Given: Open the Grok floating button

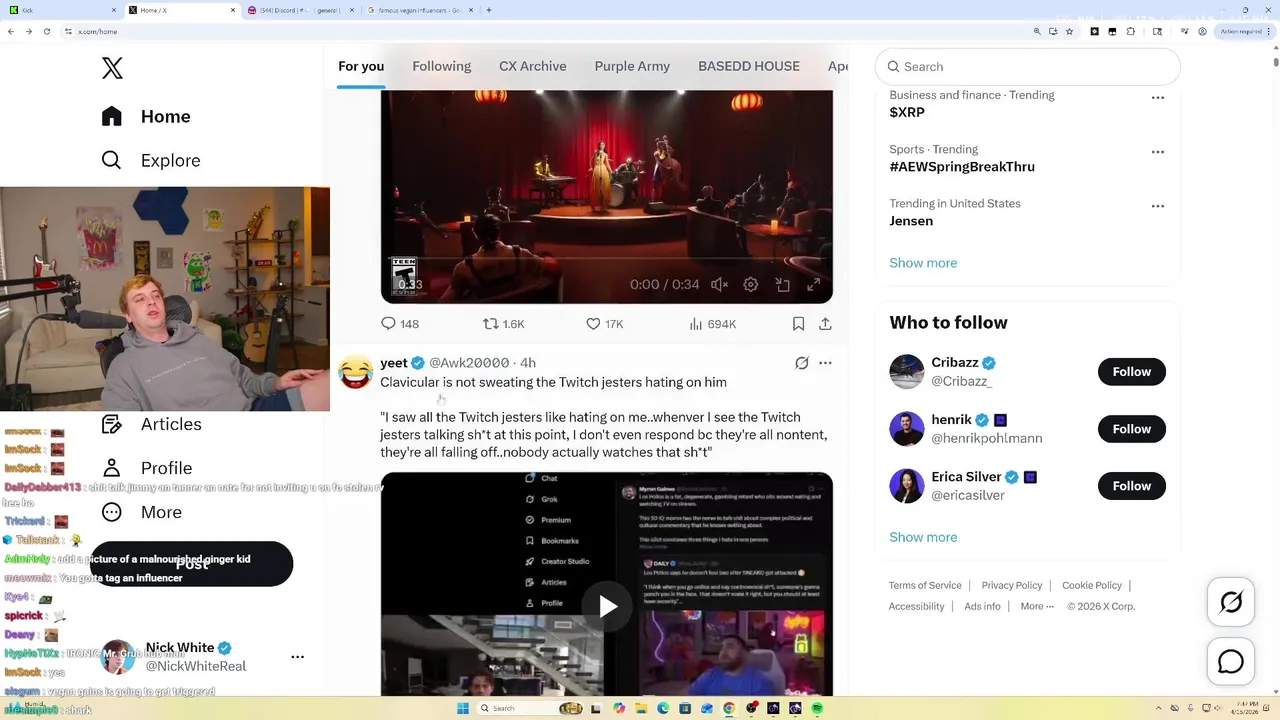Looking at the screenshot, I should (1231, 602).
